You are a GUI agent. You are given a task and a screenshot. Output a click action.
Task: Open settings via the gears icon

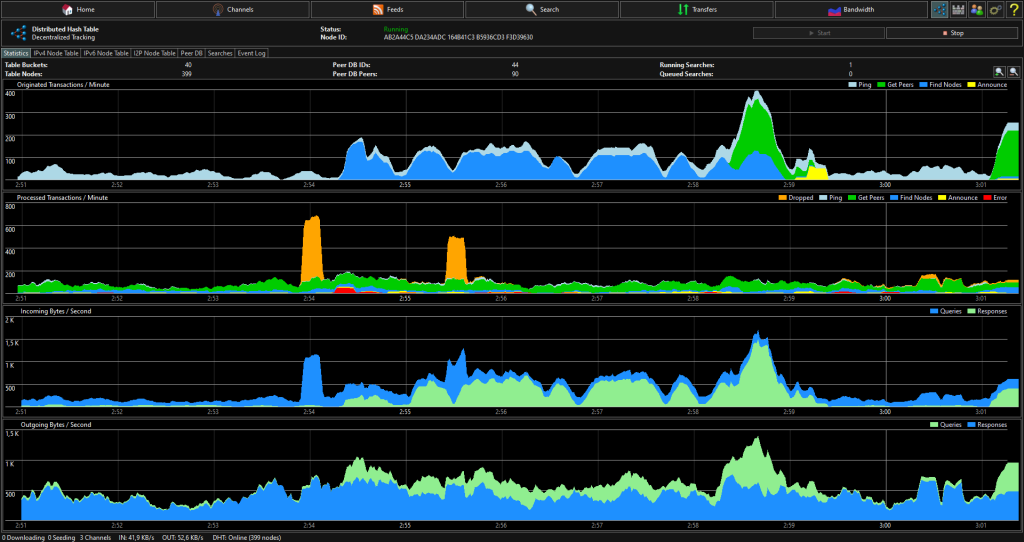(995, 9)
